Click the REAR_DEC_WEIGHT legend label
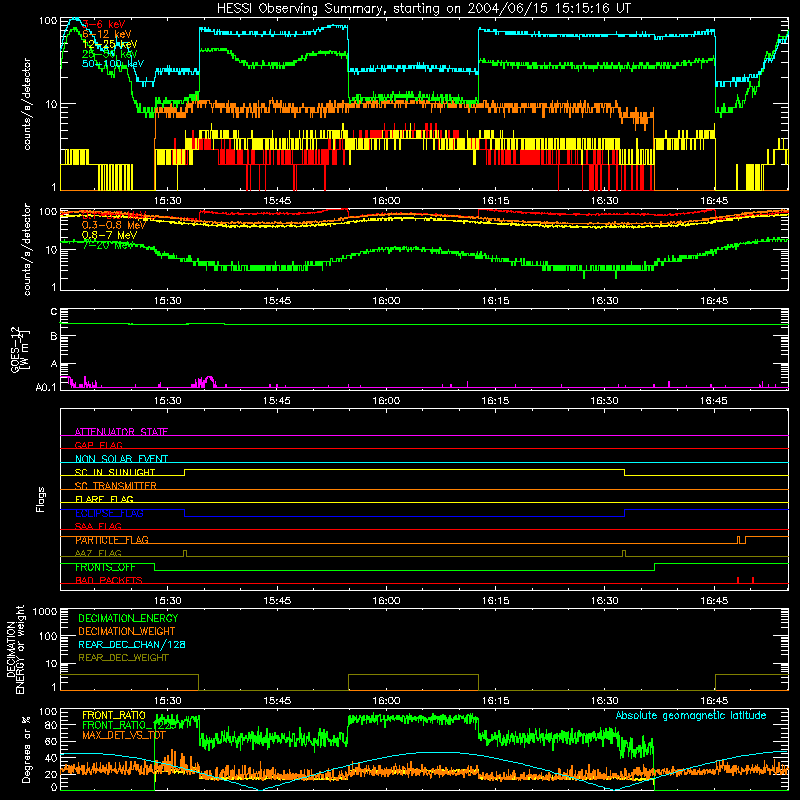Screen dimensions: 800x800 123,658
